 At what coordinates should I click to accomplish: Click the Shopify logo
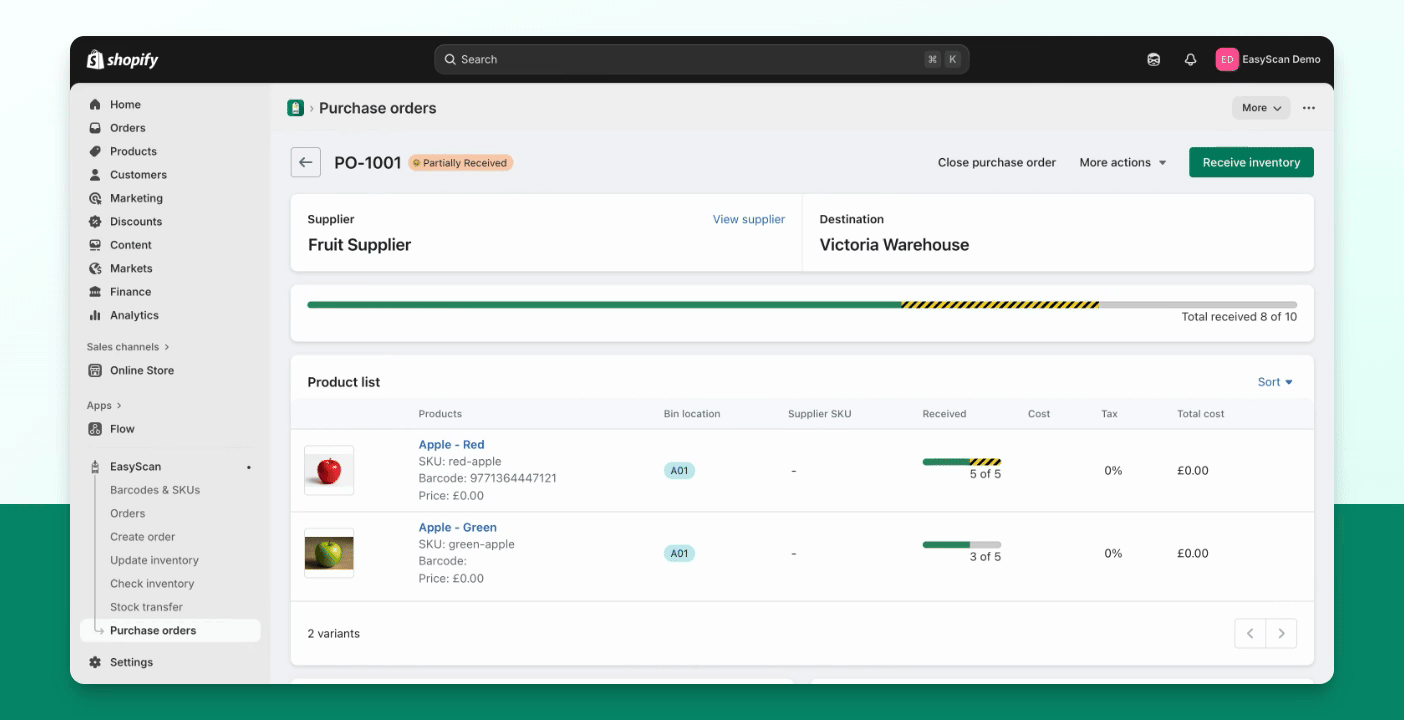[x=122, y=60]
